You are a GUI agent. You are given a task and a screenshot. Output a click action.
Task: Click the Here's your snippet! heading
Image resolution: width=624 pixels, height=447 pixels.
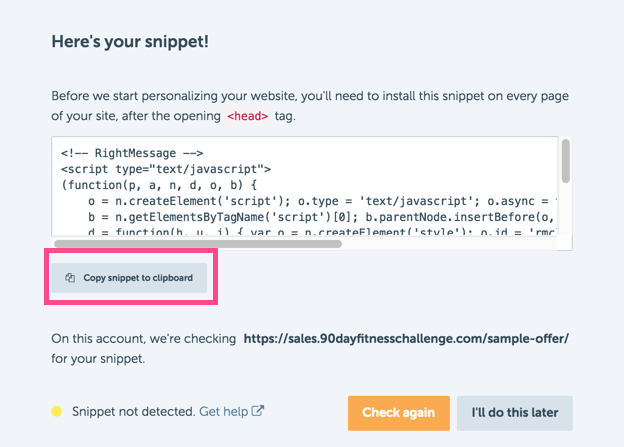130,41
